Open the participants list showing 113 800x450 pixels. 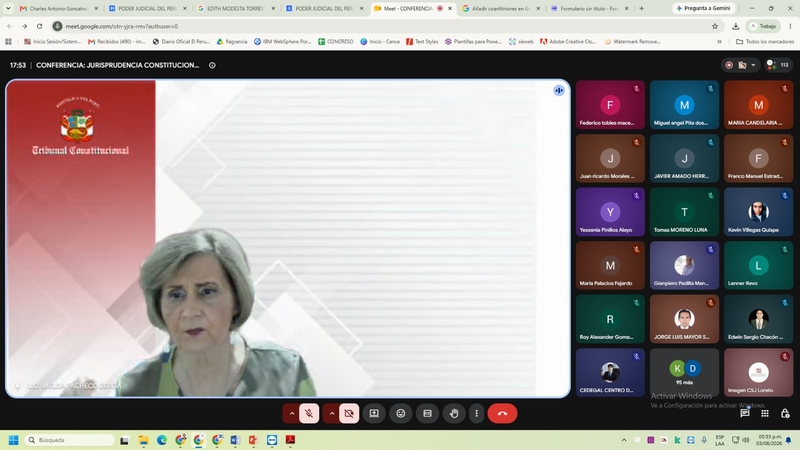click(779, 65)
